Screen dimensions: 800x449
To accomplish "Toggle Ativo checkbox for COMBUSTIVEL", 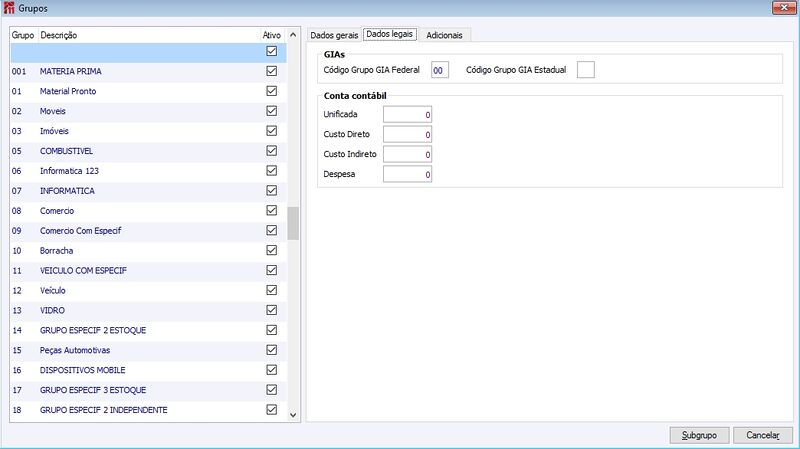I will pyautogui.click(x=271, y=151).
